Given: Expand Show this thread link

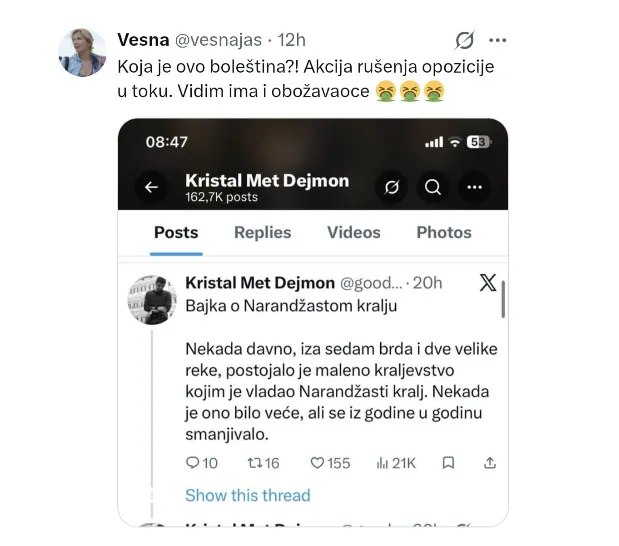Looking at the screenshot, I should (x=248, y=495).
